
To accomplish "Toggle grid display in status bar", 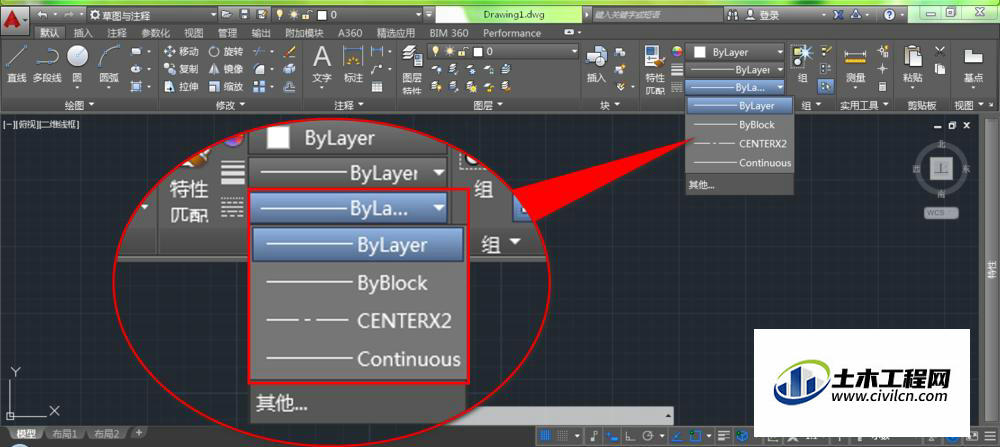I will point(545,436).
